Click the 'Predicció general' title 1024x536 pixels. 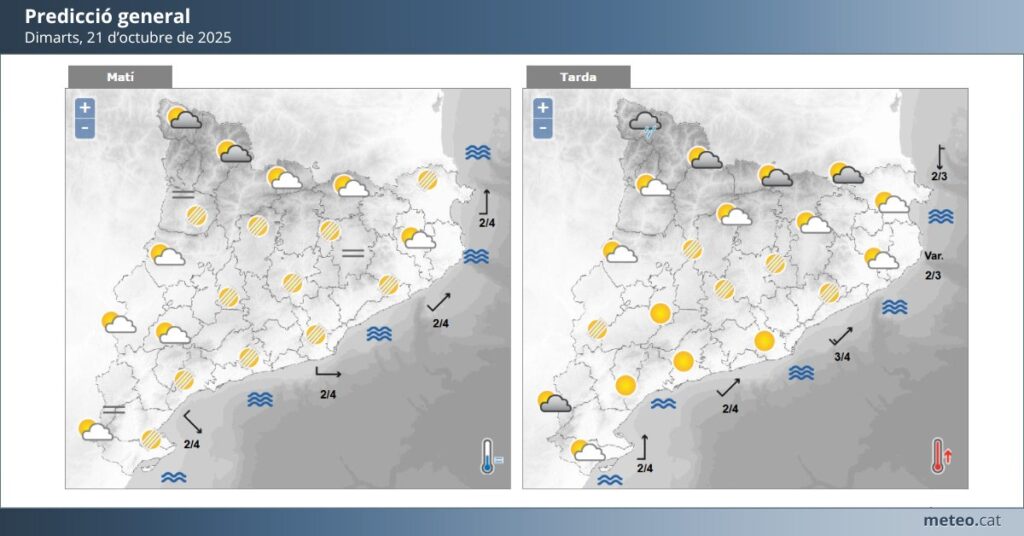[107, 16]
